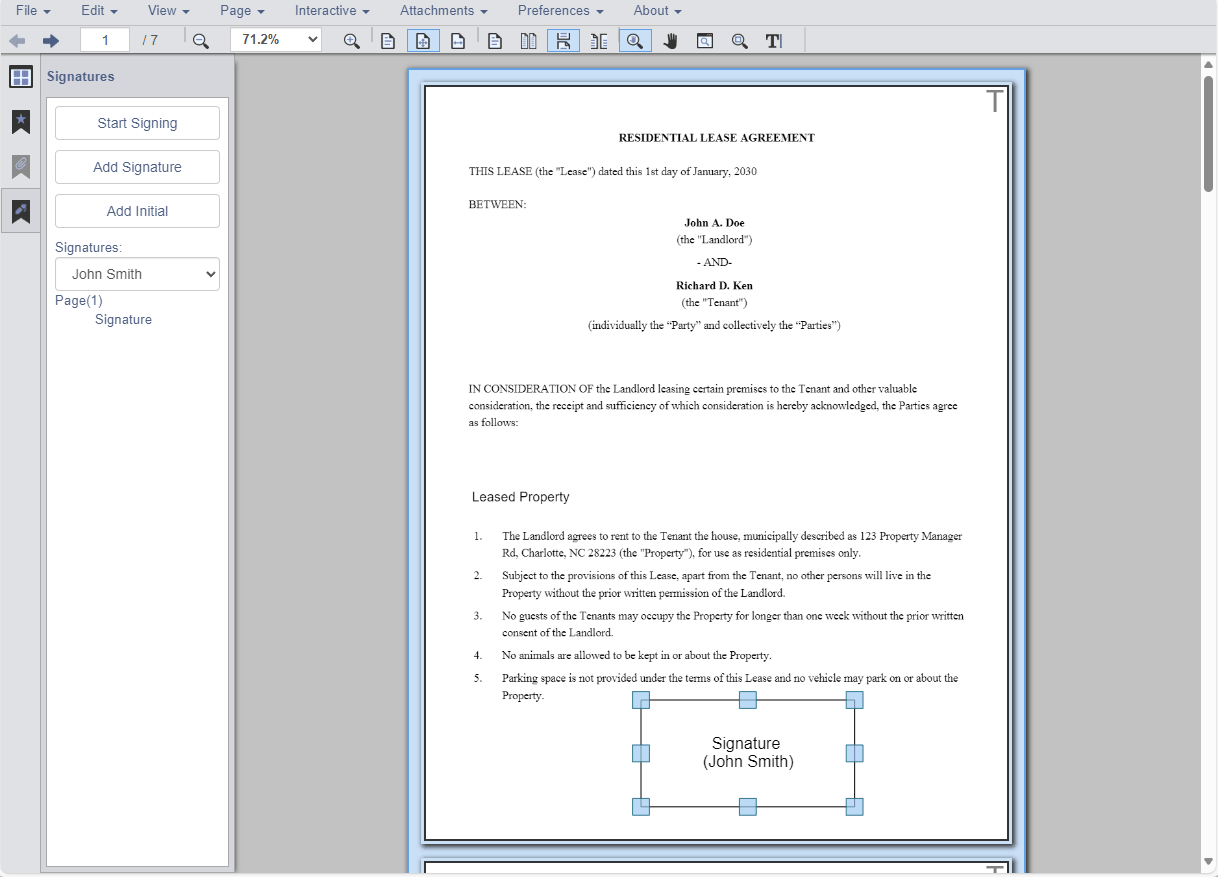Screen dimensions: 1218x877
Task: Select the loupe magnifier tool
Action: [739, 41]
